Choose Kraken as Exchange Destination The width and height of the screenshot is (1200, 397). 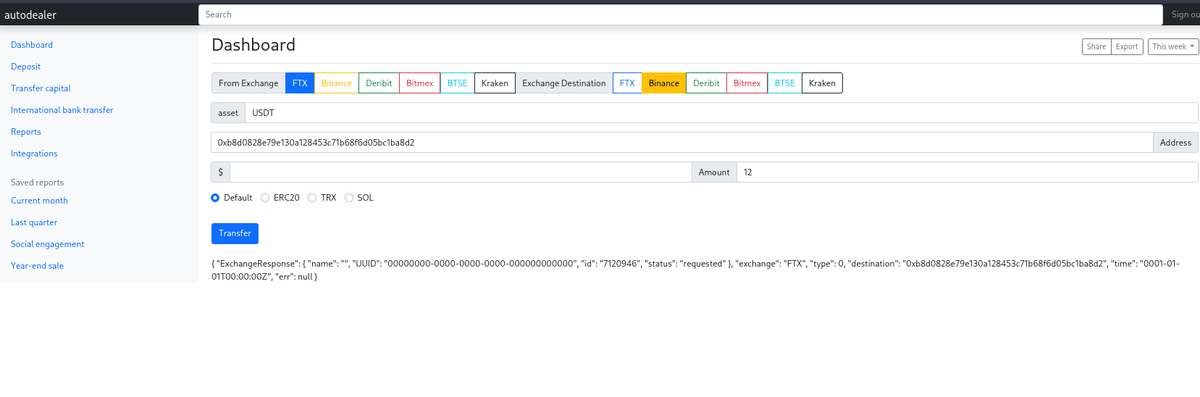[x=822, y=83]
